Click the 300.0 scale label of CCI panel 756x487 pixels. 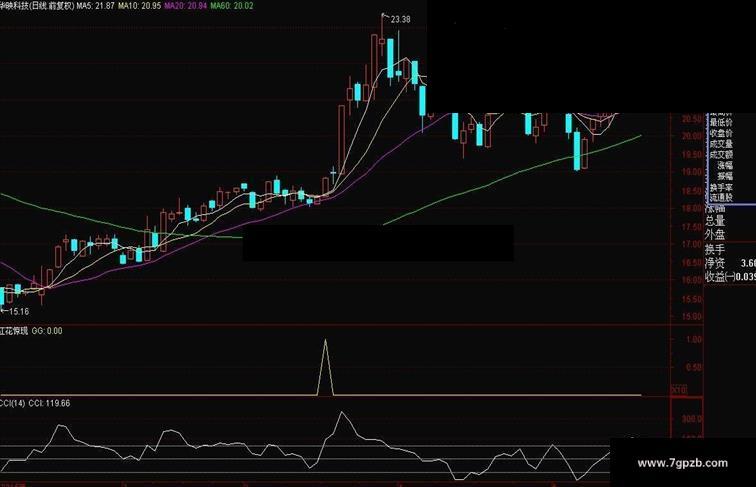(692, 419)
